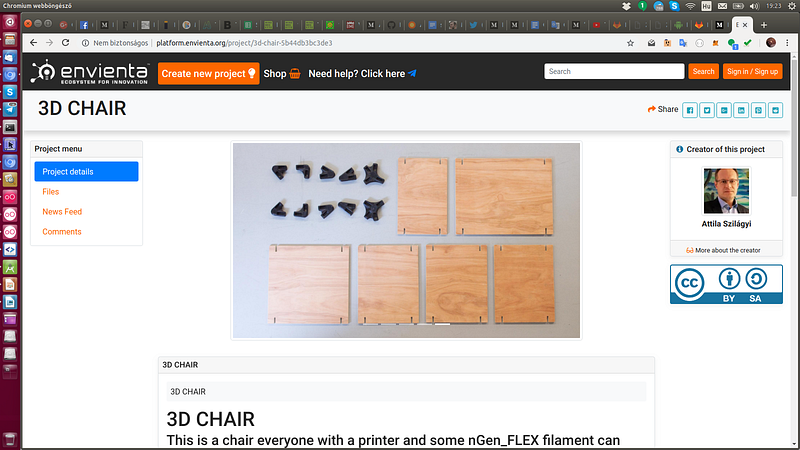Go to News Feed section
Screen dimensions: 800x450
[x=62, y=212]
